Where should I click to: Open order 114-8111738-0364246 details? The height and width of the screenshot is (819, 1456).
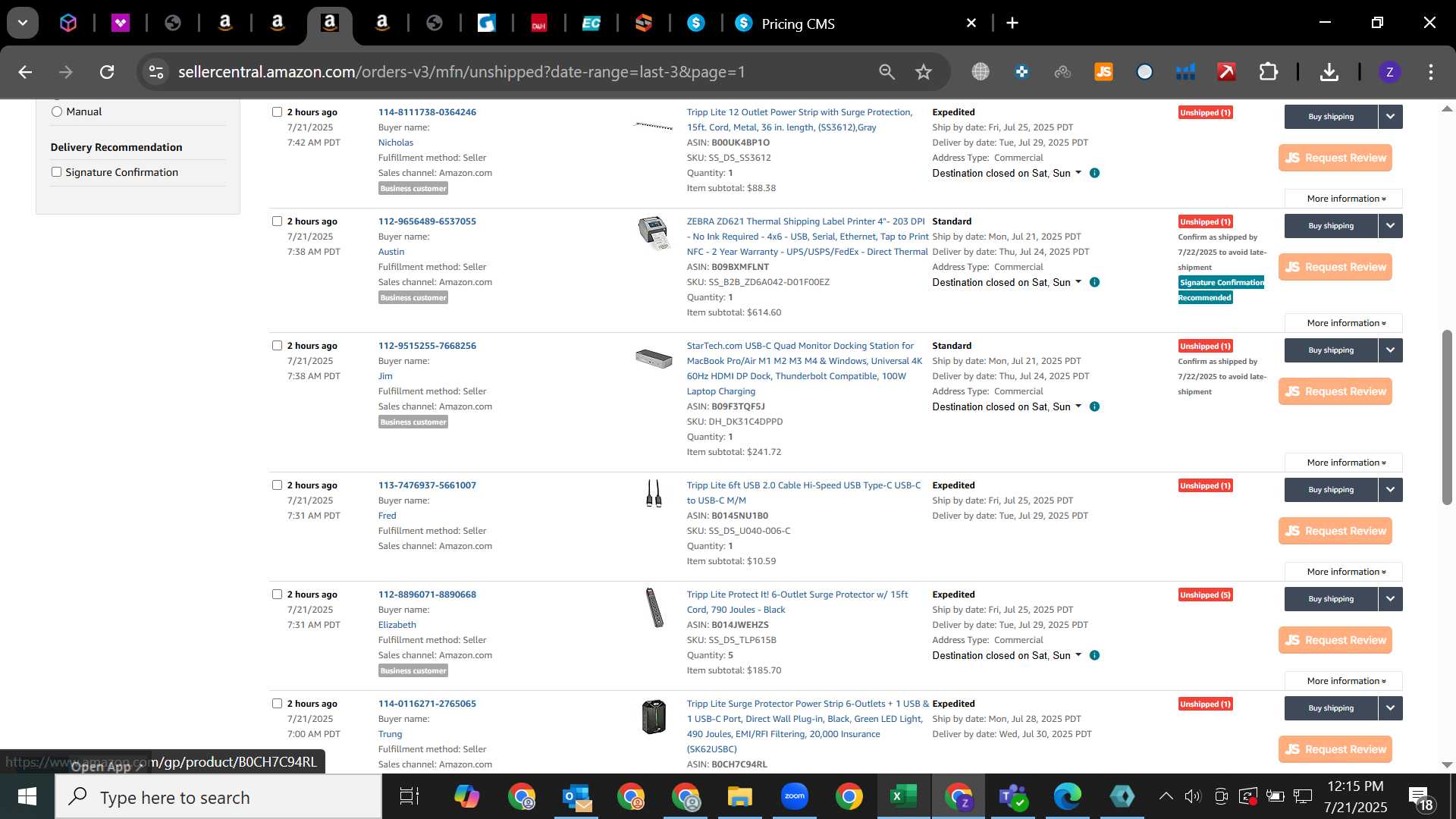(x=427, y=112)
